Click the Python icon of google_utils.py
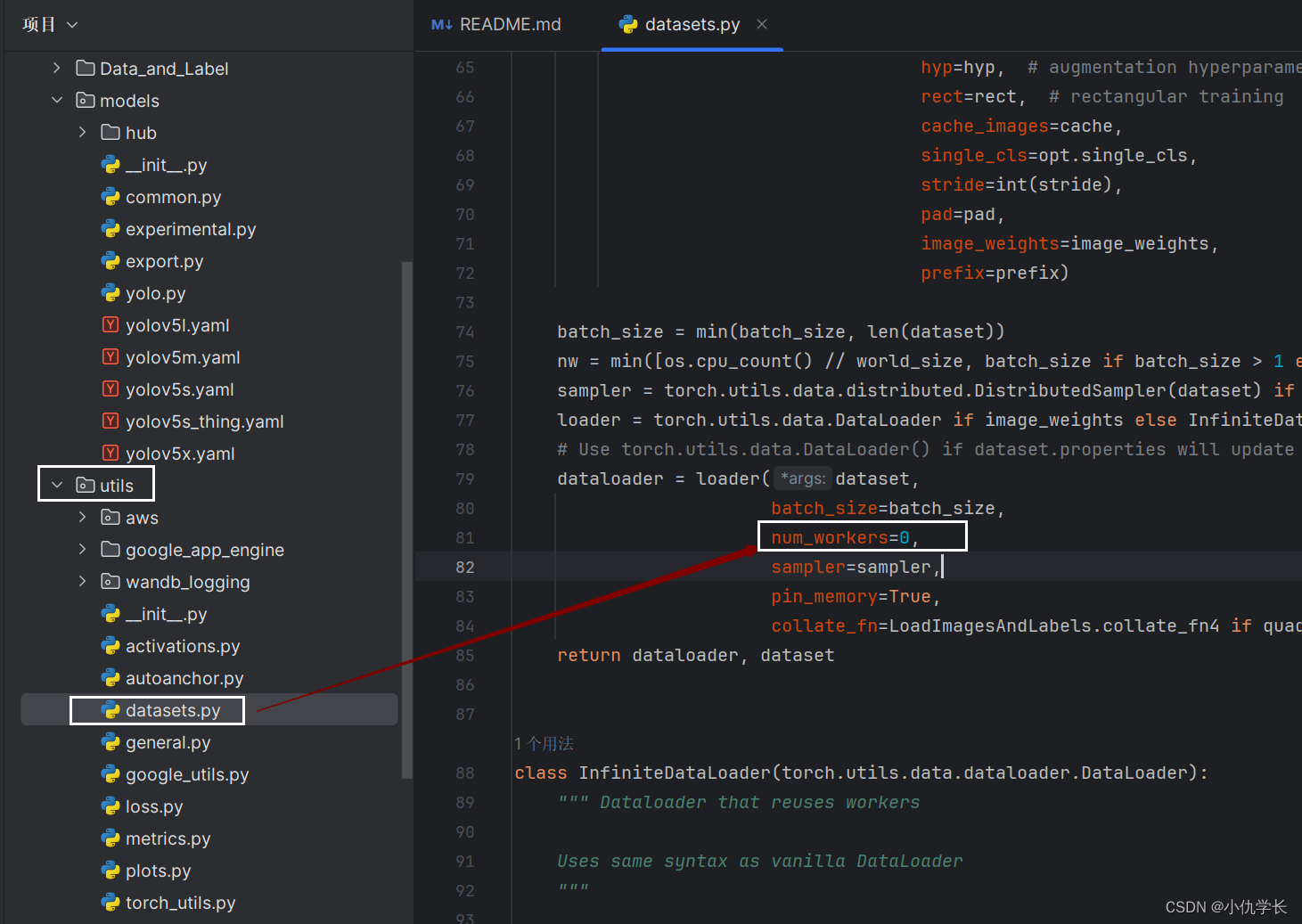Screen dimensions: 1302x924 pos(111,774)
